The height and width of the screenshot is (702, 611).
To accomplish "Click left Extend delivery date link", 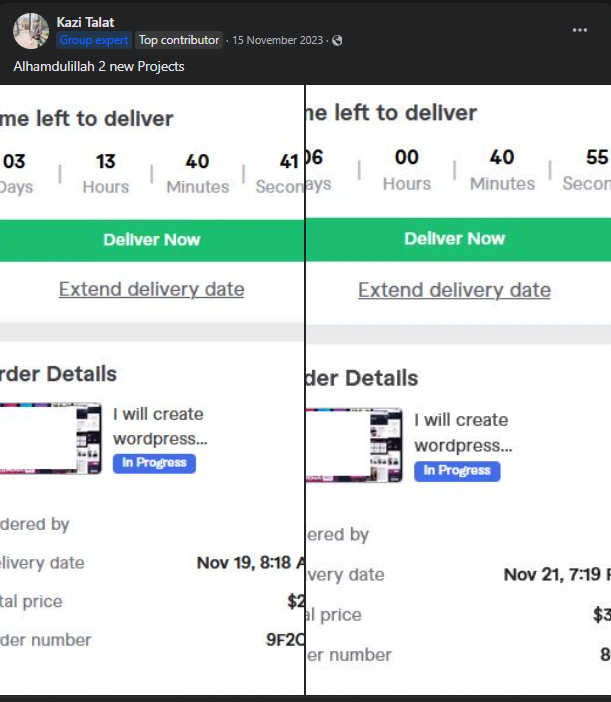I will coord(152,289).
